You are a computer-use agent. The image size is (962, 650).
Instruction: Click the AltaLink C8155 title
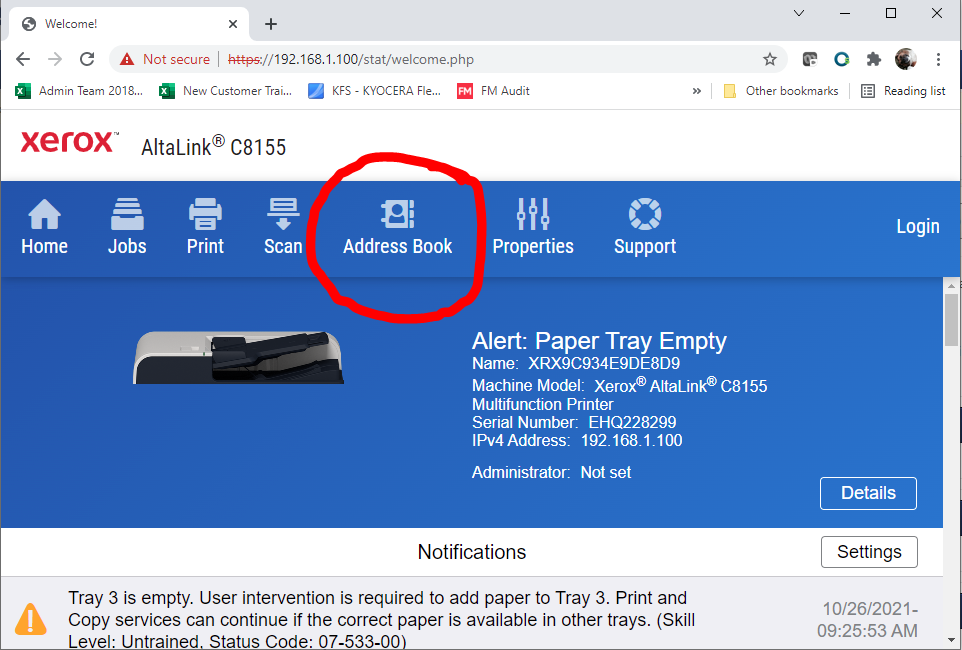(x=214, y=147)
